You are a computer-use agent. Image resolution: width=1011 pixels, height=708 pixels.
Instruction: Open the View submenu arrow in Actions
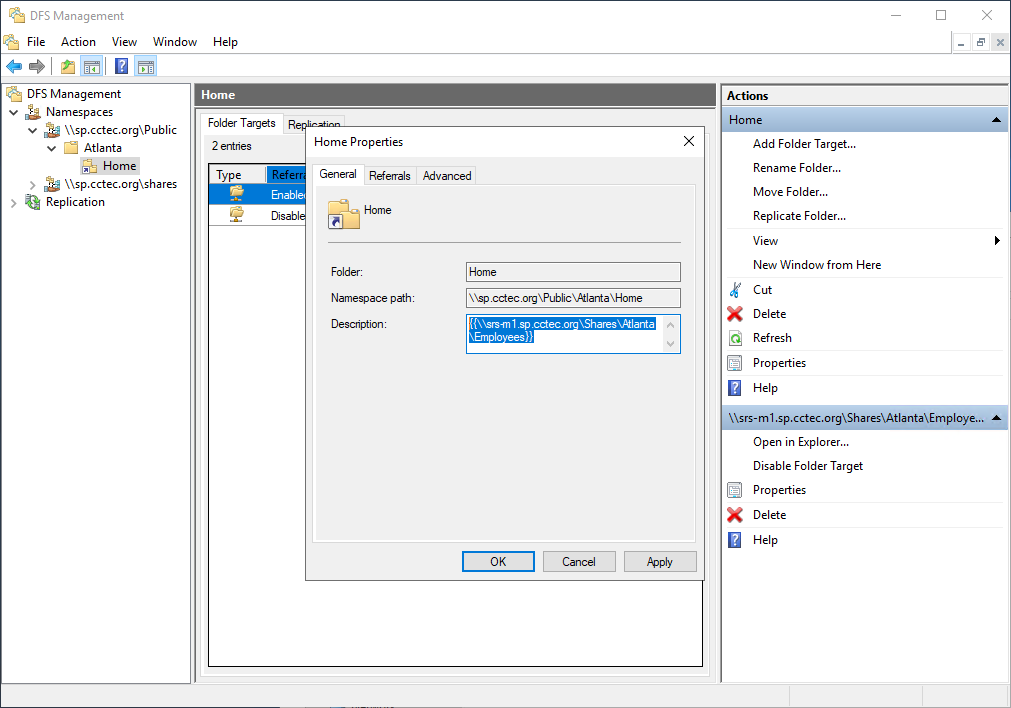pos(997,241)
